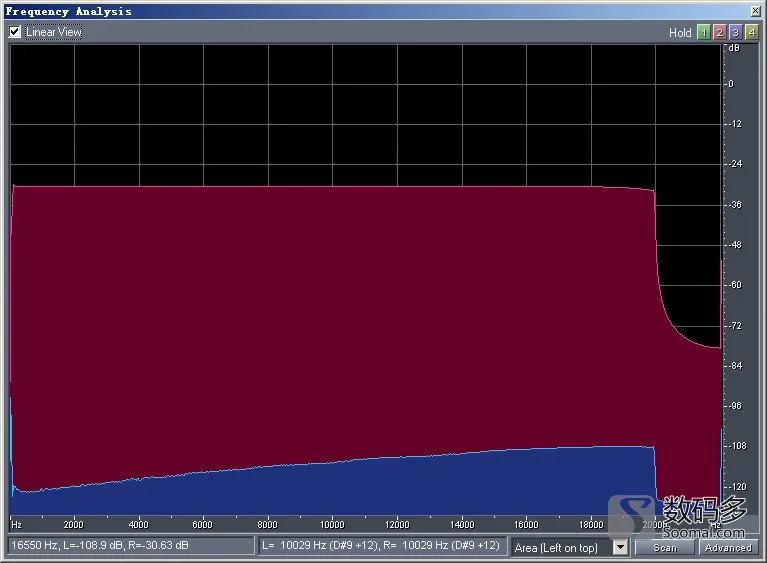Click the -108 dB scale label
Viewport: 767px width, 563px height.
point(737,446)
